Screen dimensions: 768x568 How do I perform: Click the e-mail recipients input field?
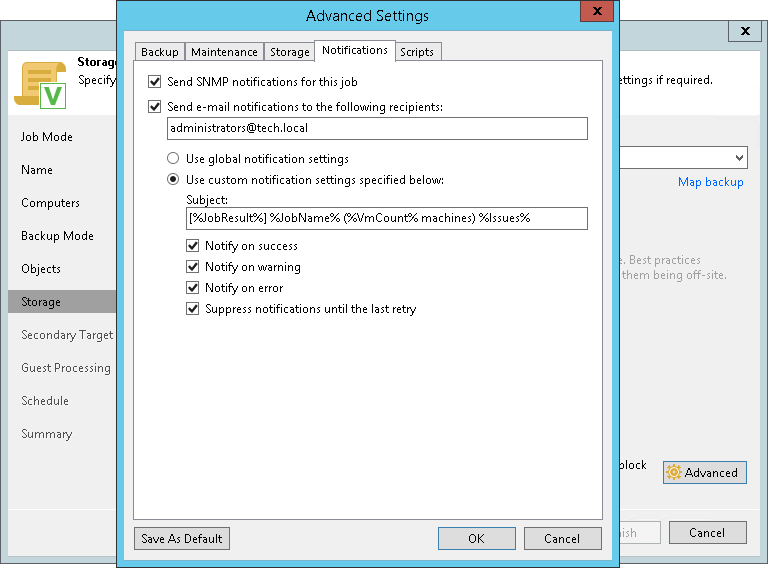click(x=377, y=128)
